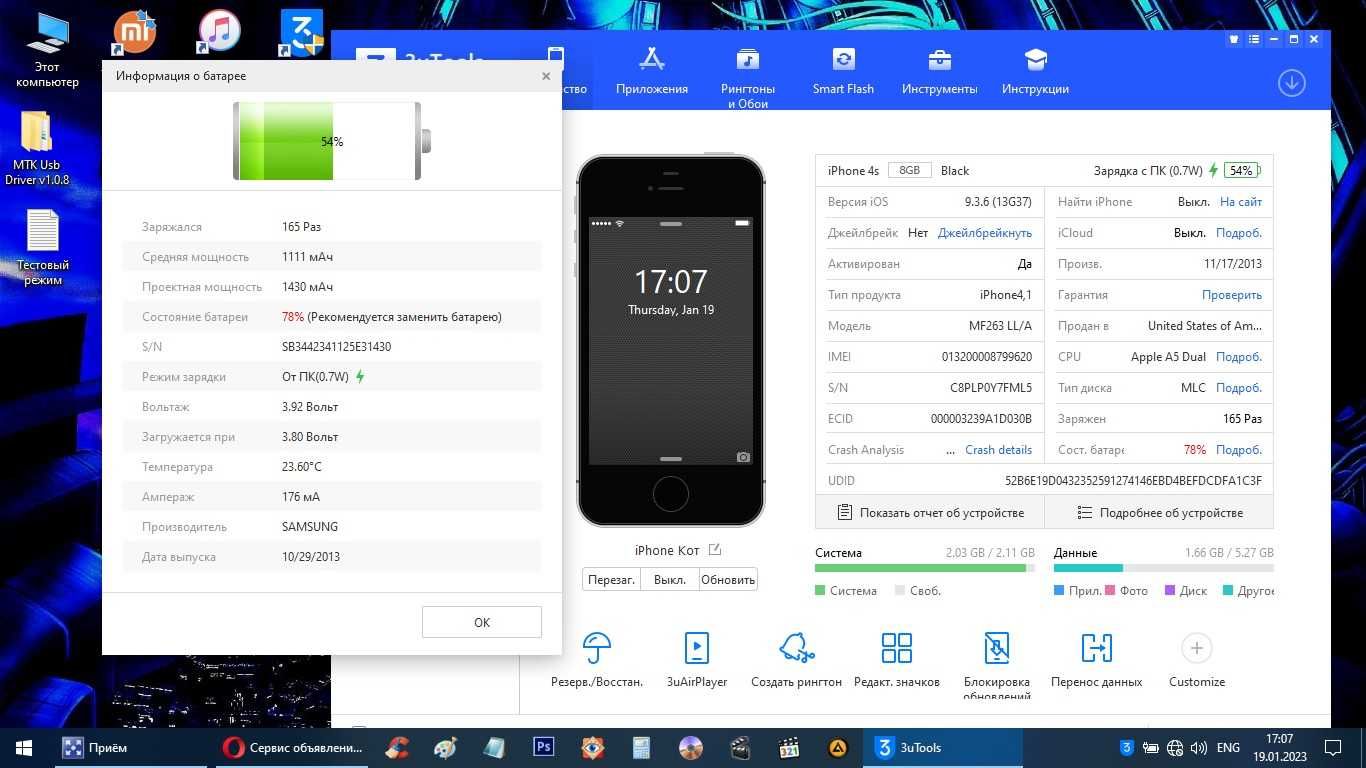Open the Редакт. значков icon
The image size is (1366, 768).
897,648
